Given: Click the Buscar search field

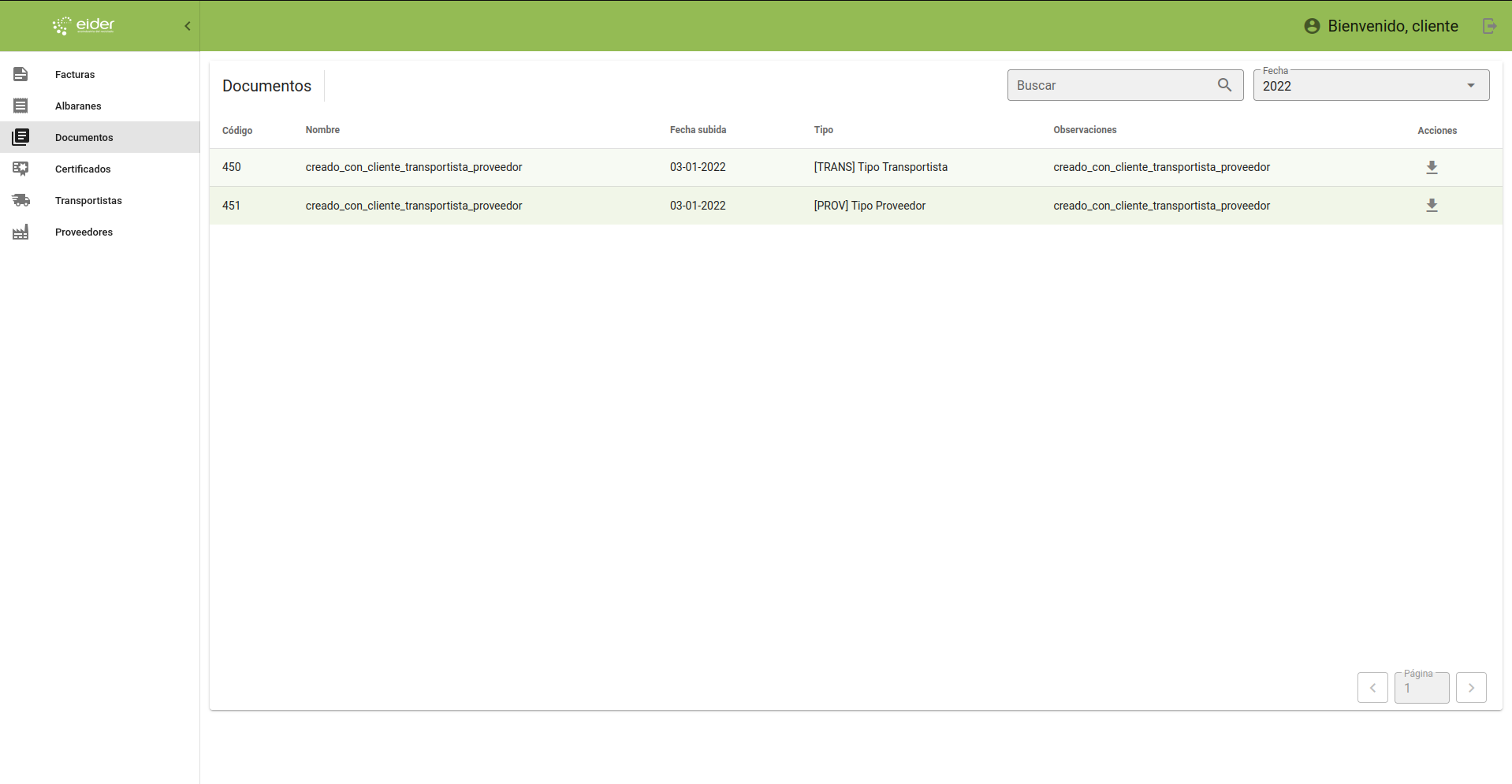Looking at the screenshot, I should coord(1112,85).
